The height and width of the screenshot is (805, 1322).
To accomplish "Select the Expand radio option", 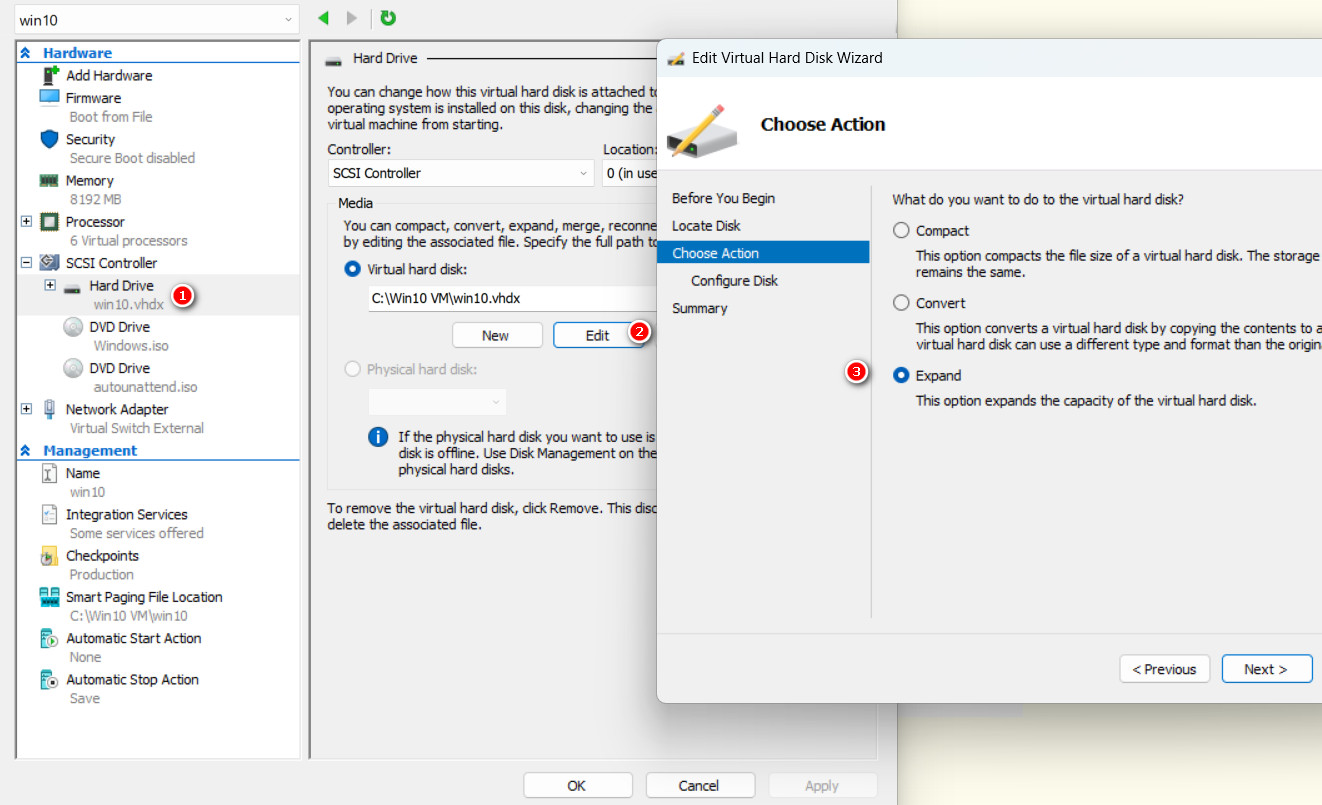I will (901, 376).
